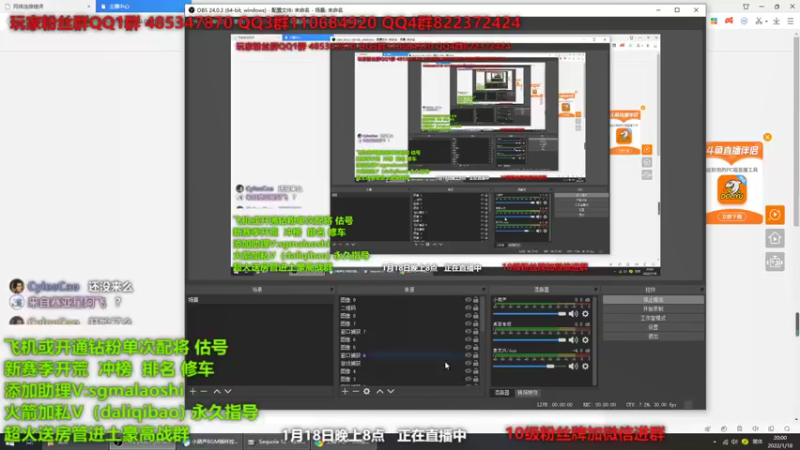Close the 网络连接错误 browser tab
This screenshot has width=800, height=450.
pyautogui.click(x=89, y=6)
